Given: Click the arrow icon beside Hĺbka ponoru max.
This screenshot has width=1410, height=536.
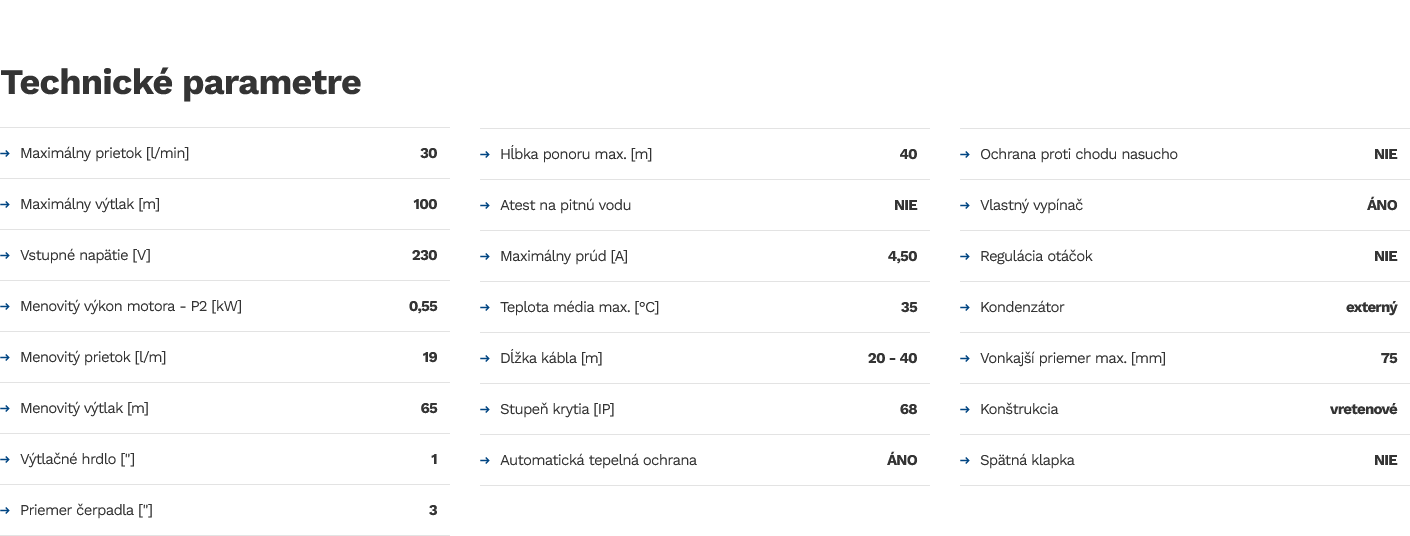Looking at the screenshot, I should click(x=485, y=155).
